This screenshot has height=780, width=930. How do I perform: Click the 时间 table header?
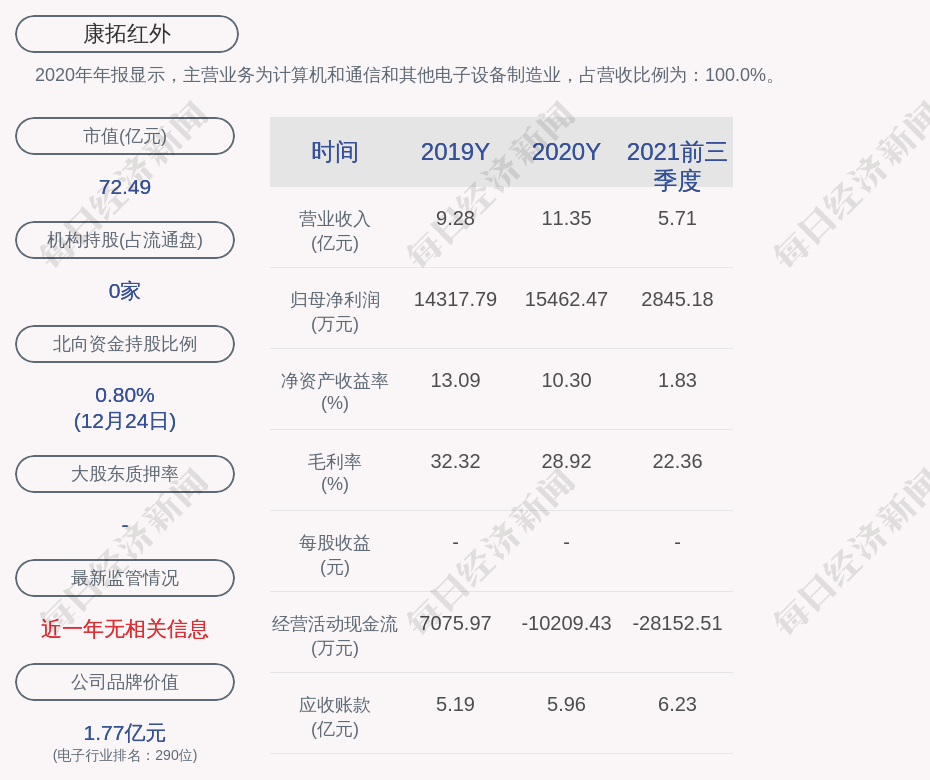click(x=335, y=152)
